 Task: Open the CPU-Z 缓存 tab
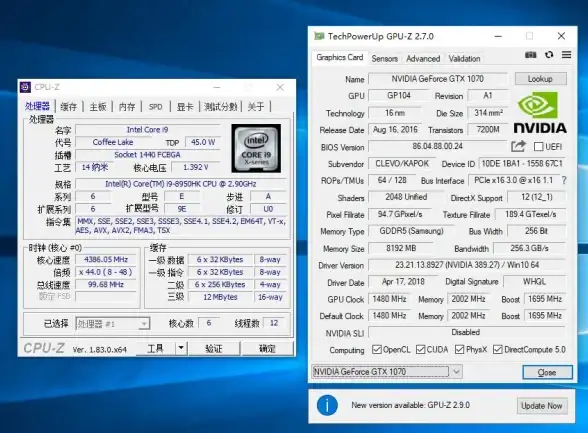[x=69, y=107]
